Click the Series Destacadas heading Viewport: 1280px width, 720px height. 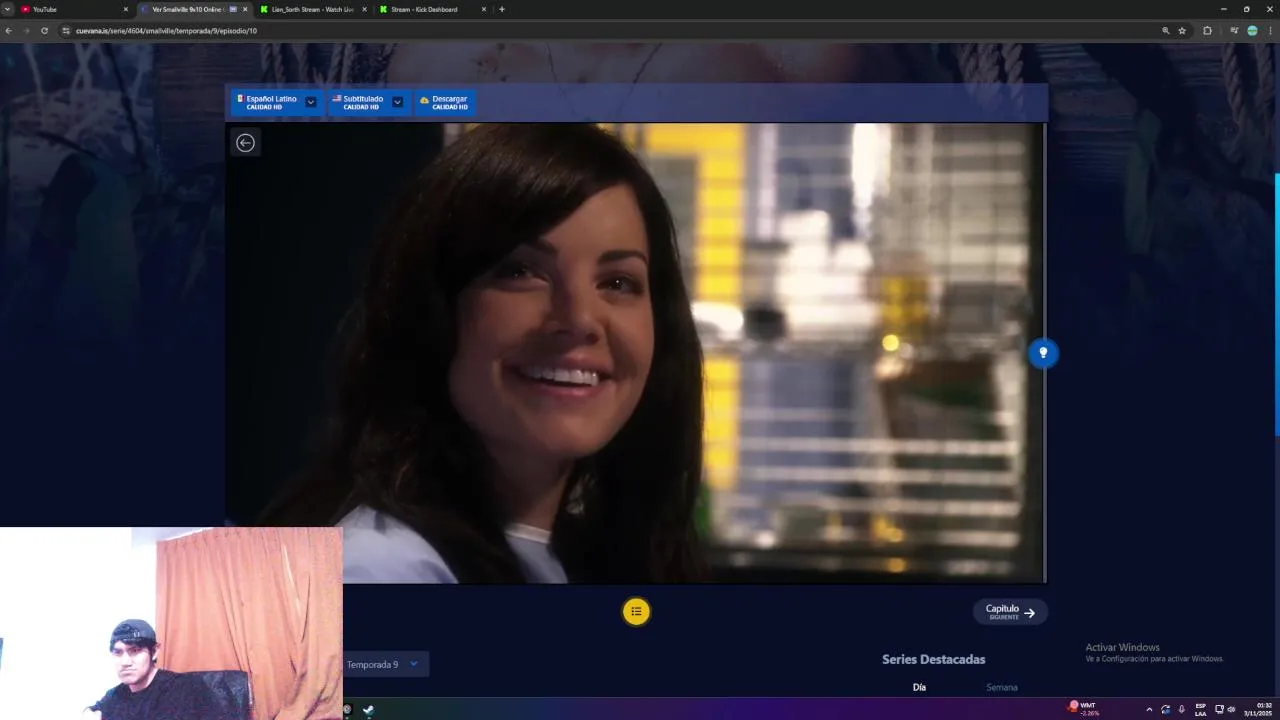(933, 660)
